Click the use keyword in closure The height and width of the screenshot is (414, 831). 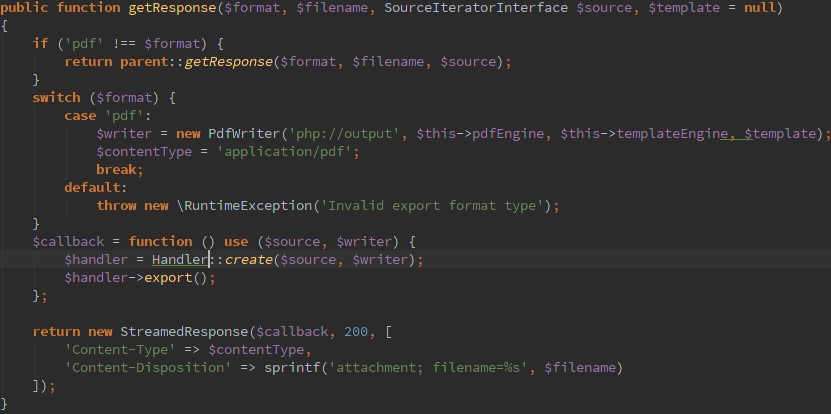coord(236,242)
